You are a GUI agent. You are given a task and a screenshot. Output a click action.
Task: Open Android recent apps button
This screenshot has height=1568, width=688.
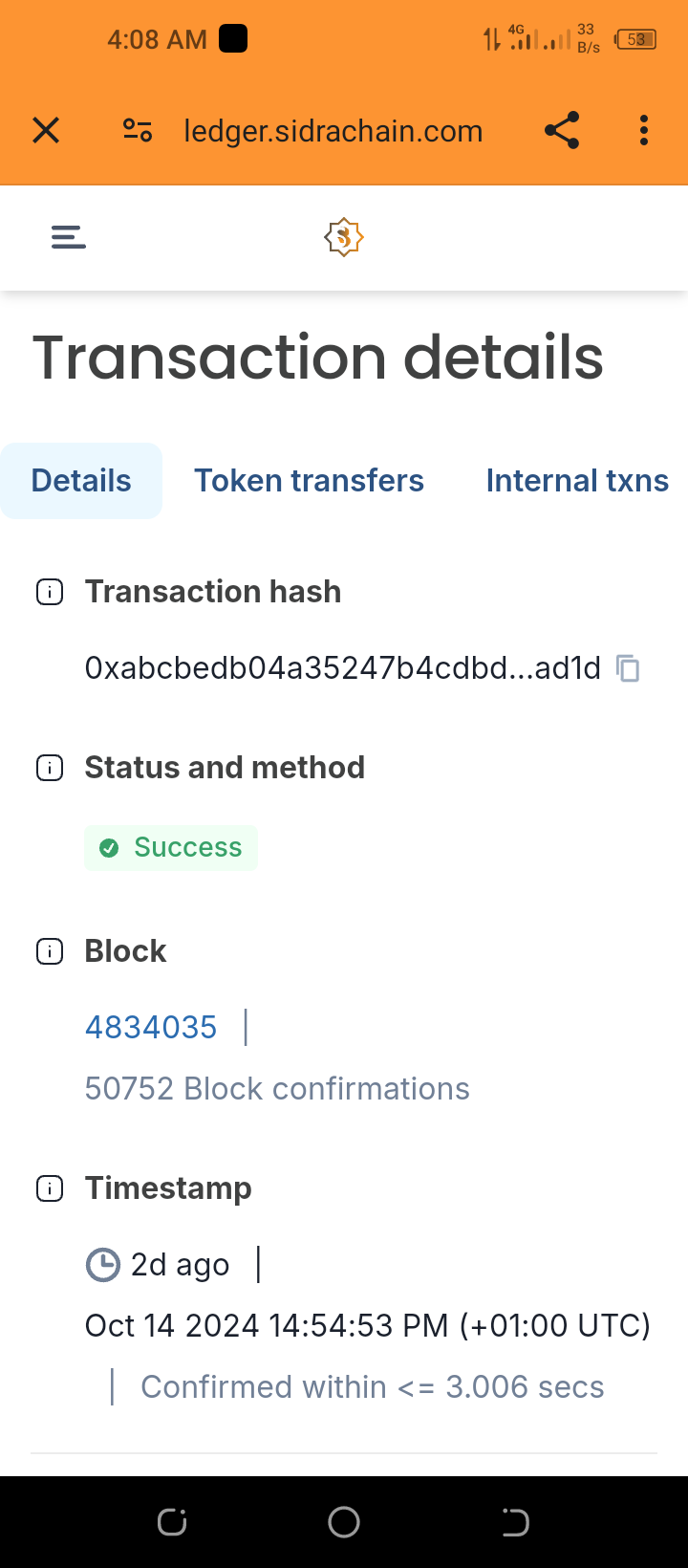point(172,1521)
